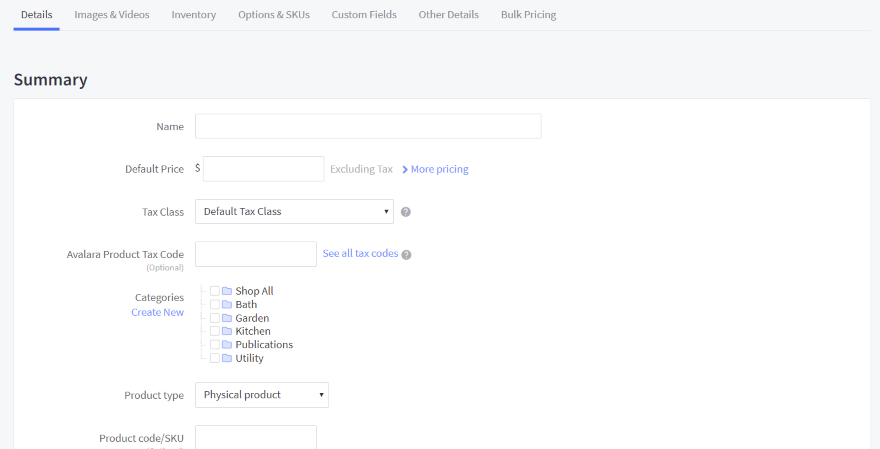Focus the product Name input field
The width and height of the screenshot is (880, 449).
point(368,126)
